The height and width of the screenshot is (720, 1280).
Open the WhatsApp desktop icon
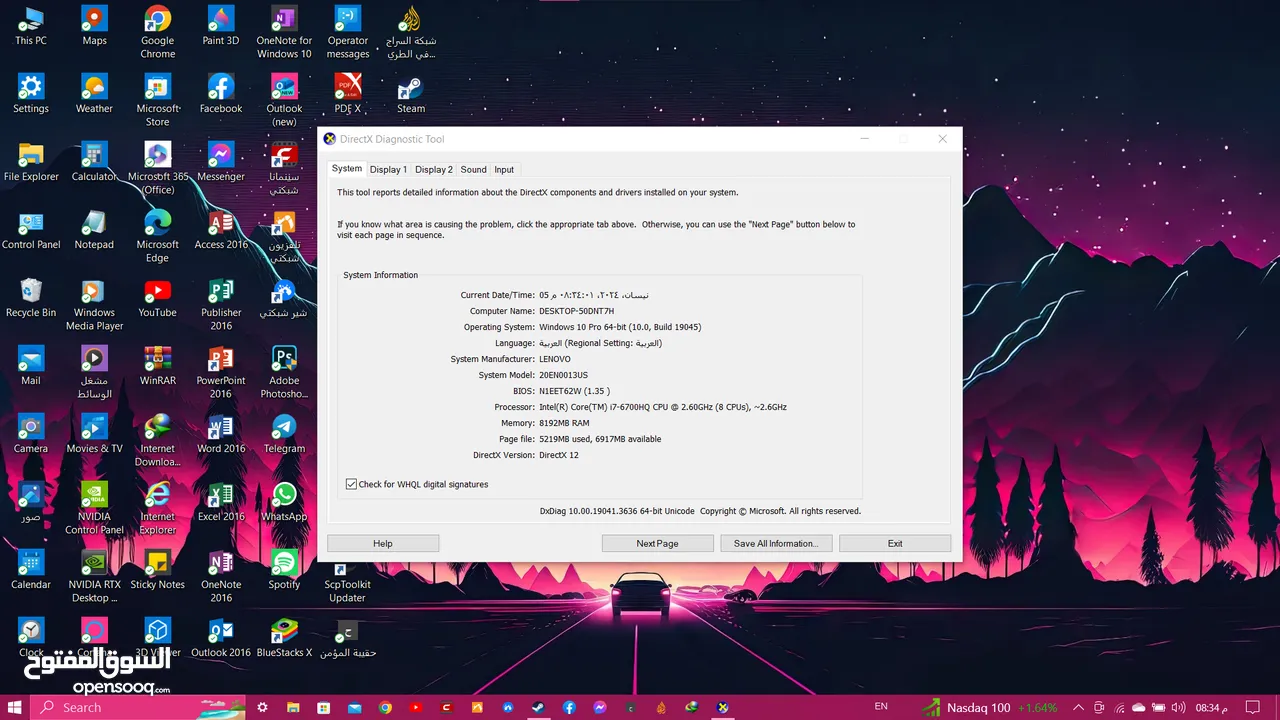click(x=284, y=502)
